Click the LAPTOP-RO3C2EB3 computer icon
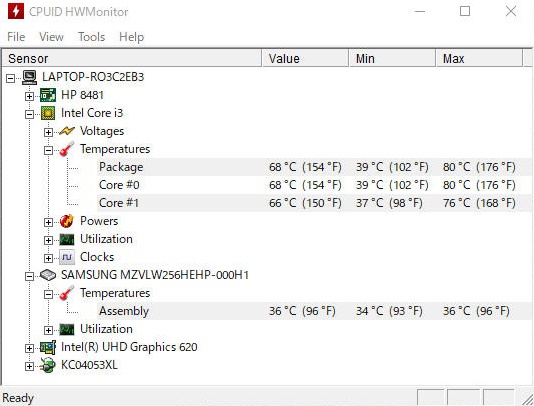The image size is (534, 406). click(x=29, y=77)
